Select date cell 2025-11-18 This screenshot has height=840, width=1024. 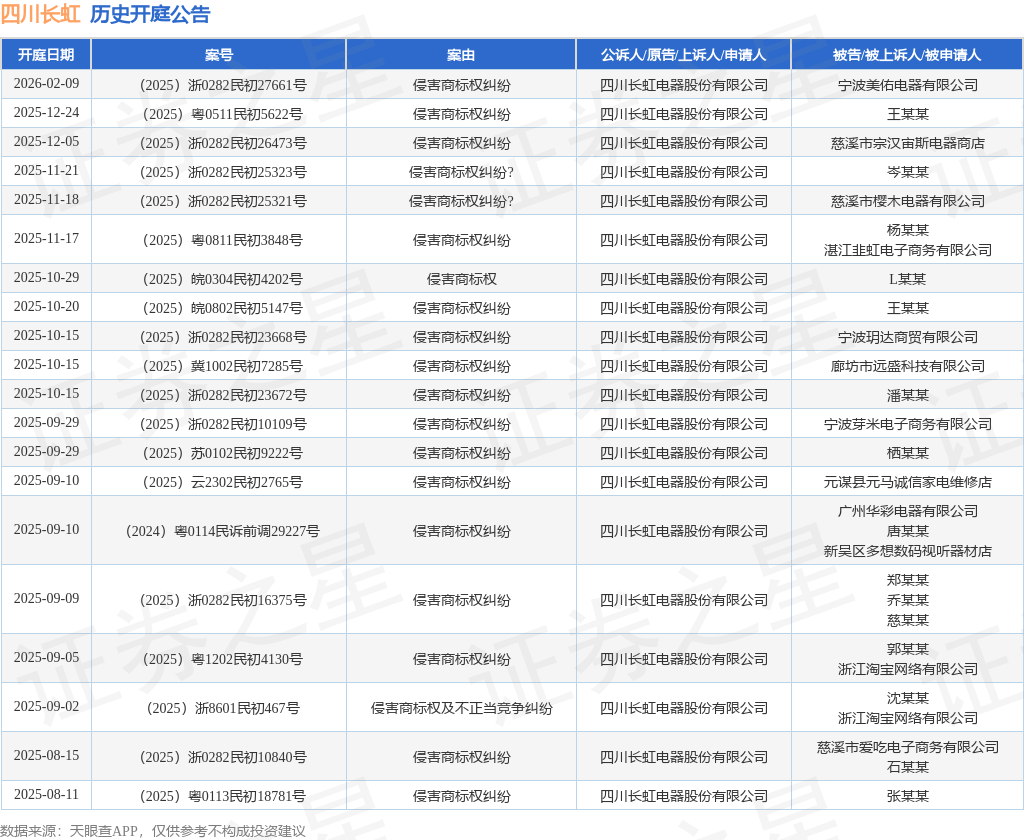(46, 199)
